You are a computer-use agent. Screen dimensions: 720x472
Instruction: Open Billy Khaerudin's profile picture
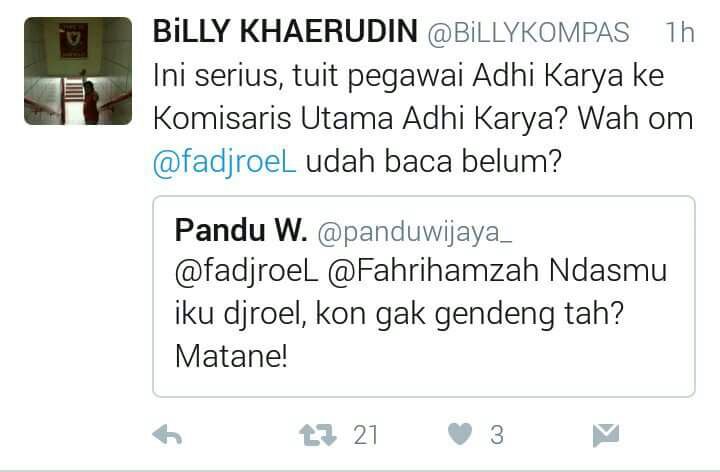click(x=78, y=71)
